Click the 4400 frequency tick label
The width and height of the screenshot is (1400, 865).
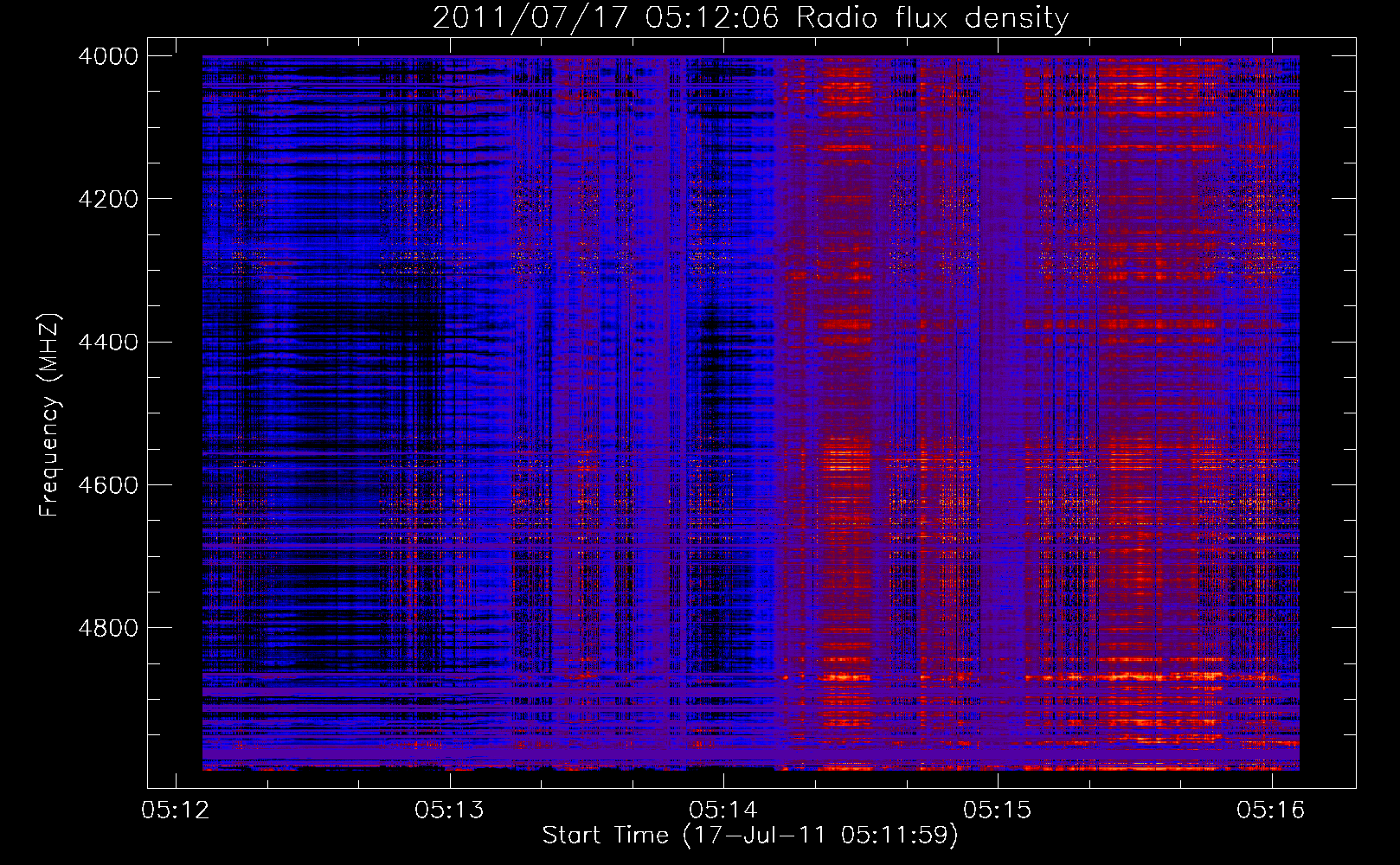point(108,342)
